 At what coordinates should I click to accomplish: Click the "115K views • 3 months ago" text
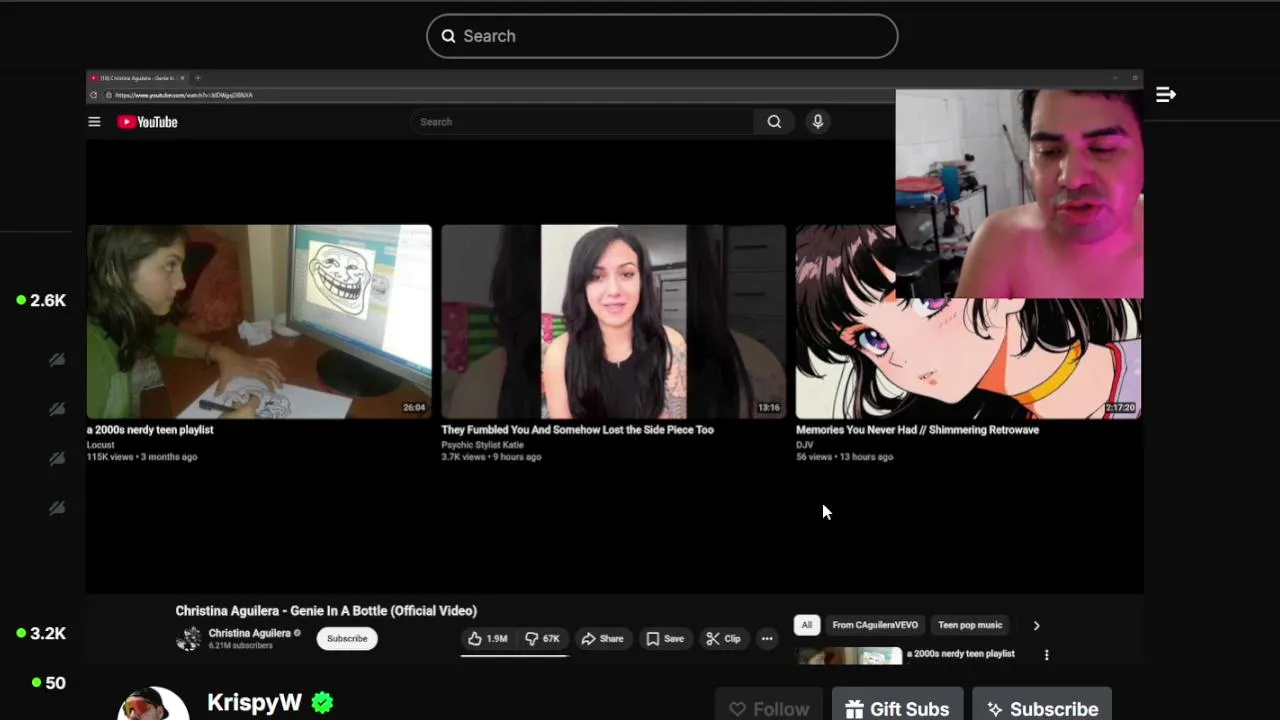point(142,457)
